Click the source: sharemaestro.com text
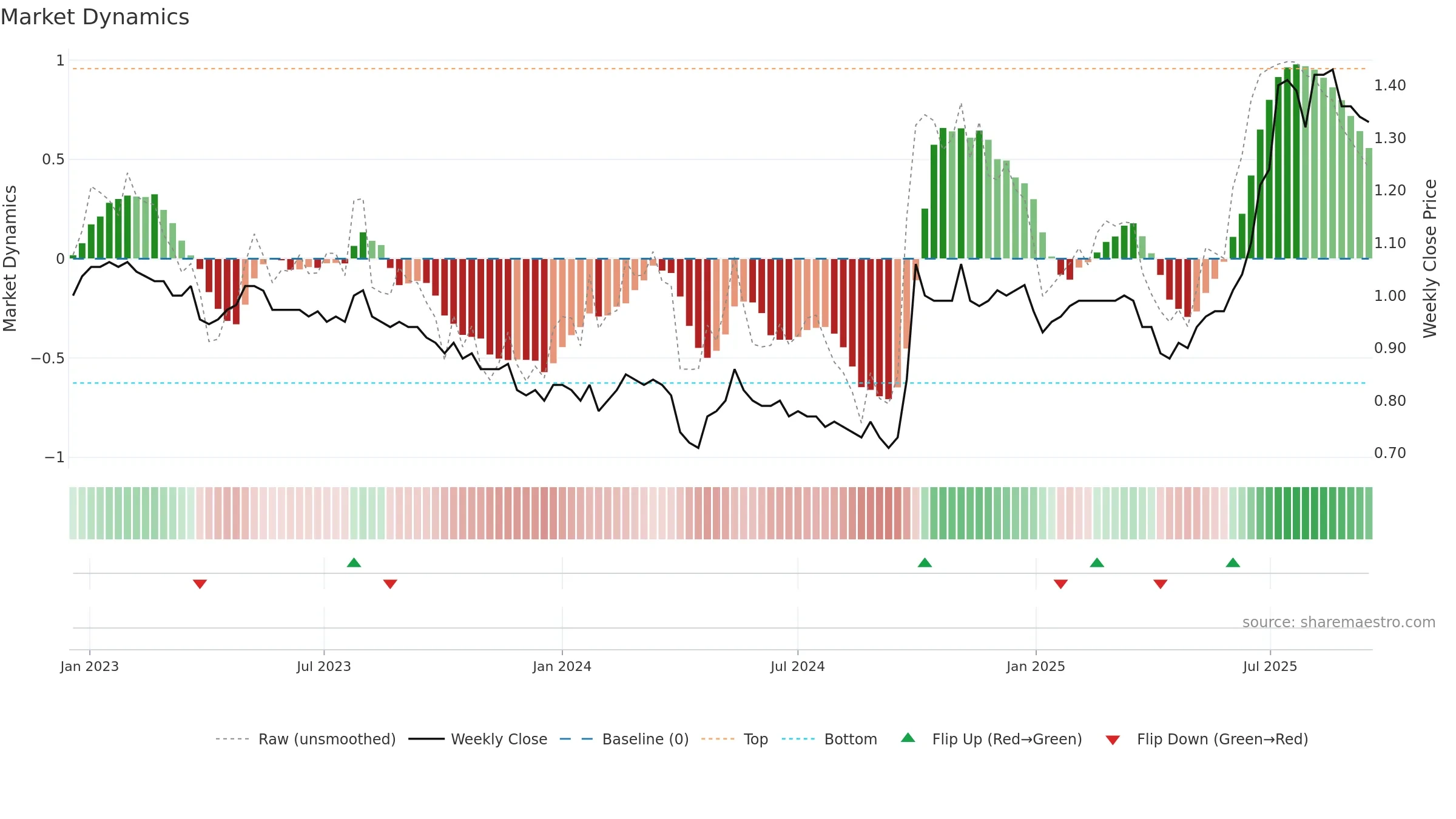This screenshot has width=1456, height=819. [1339, 622]
